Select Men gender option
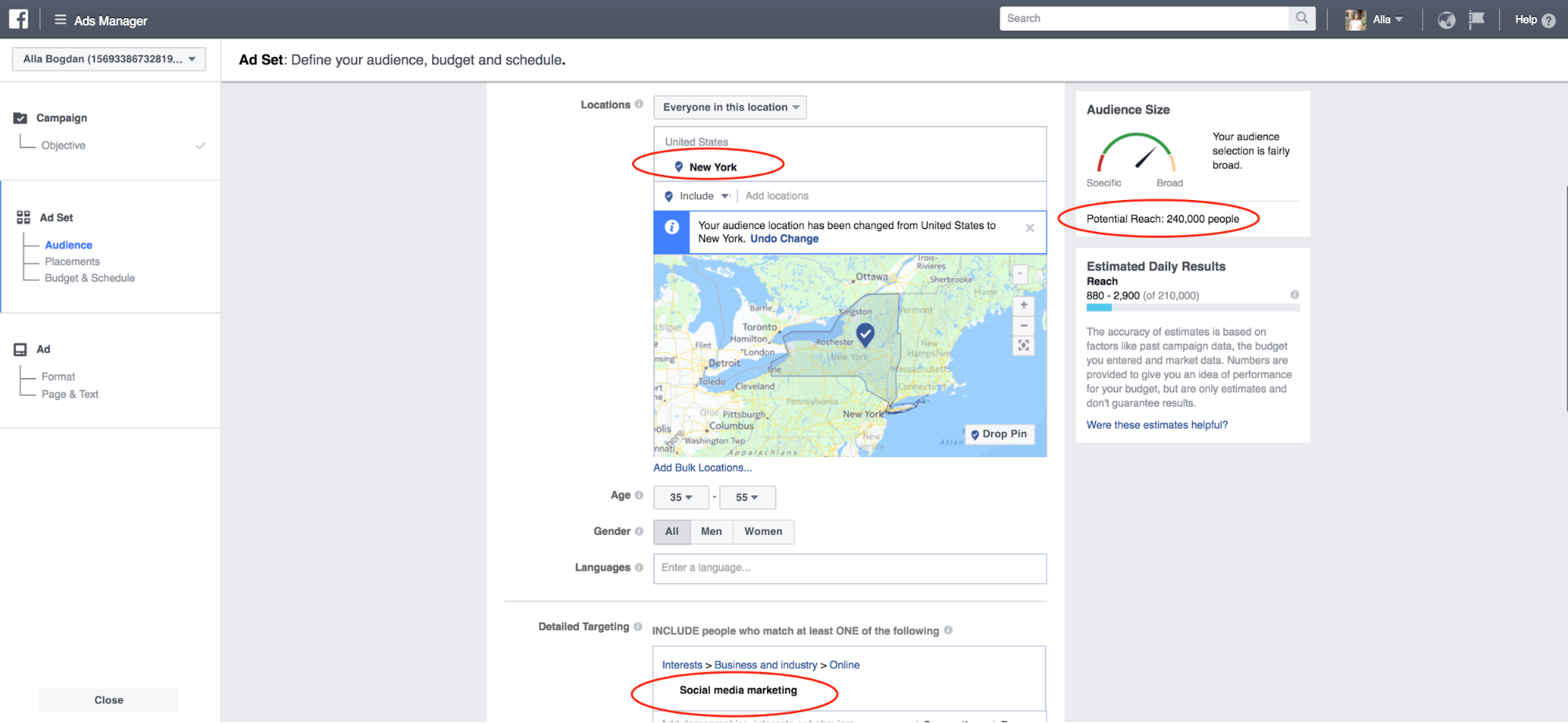This screenshot has width=1568, height=723. pos(711,532)
